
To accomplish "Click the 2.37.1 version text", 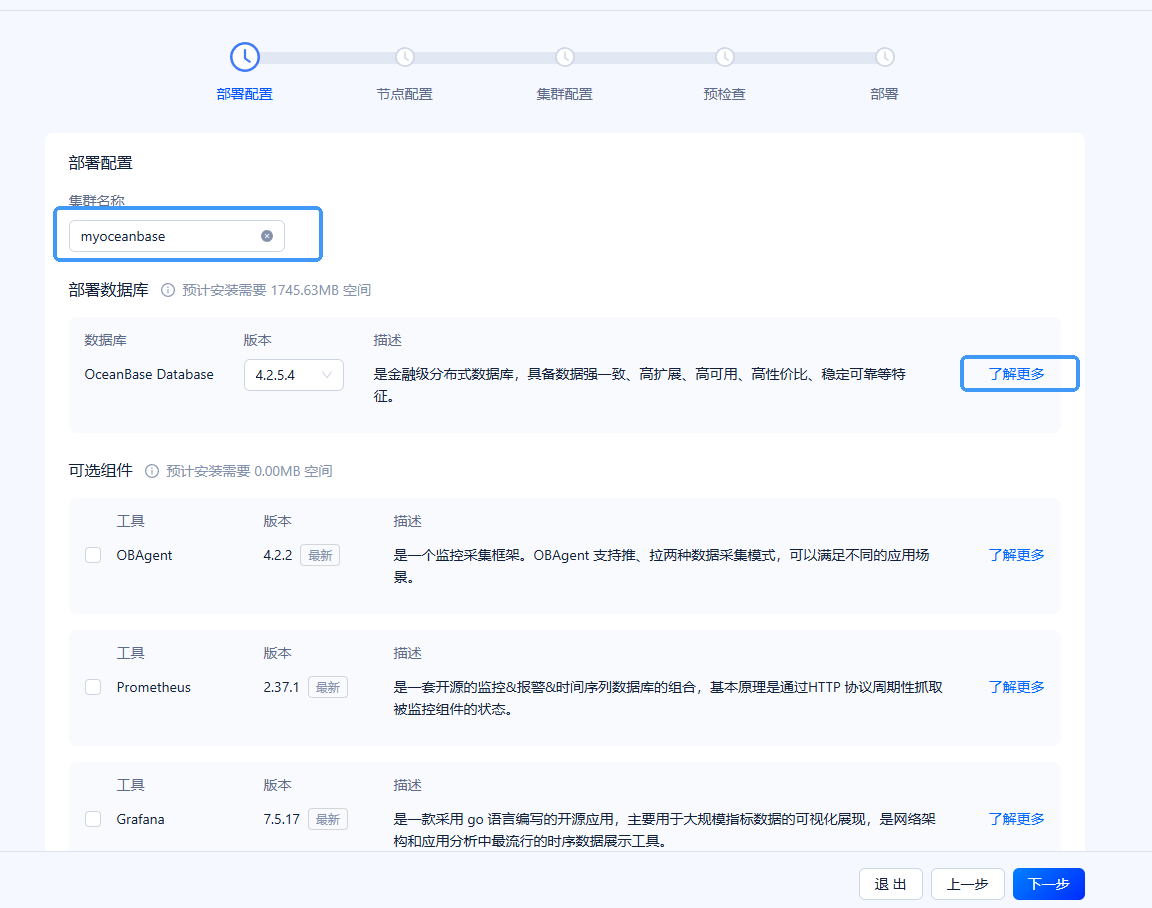I will 281,687.
